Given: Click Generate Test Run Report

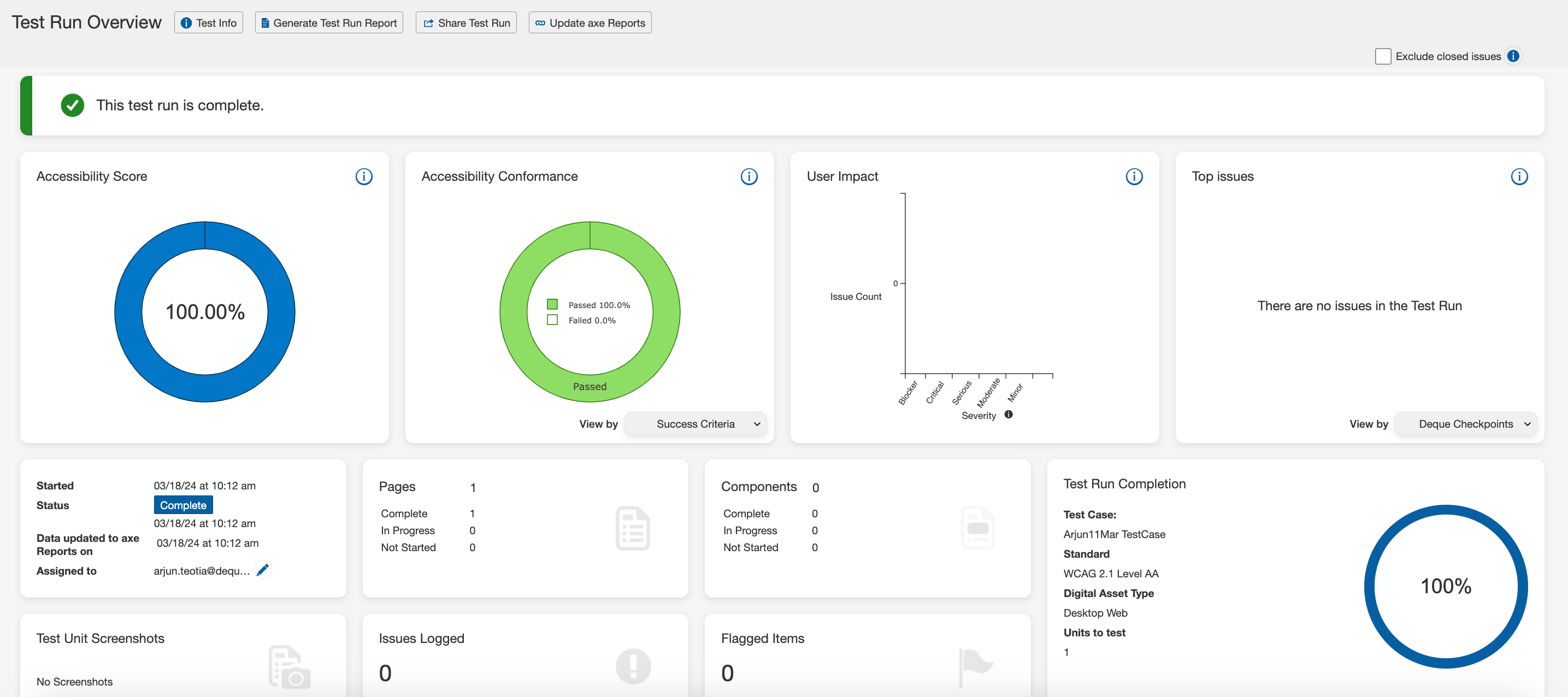Looking at the screenshot, I should [329, 22].
